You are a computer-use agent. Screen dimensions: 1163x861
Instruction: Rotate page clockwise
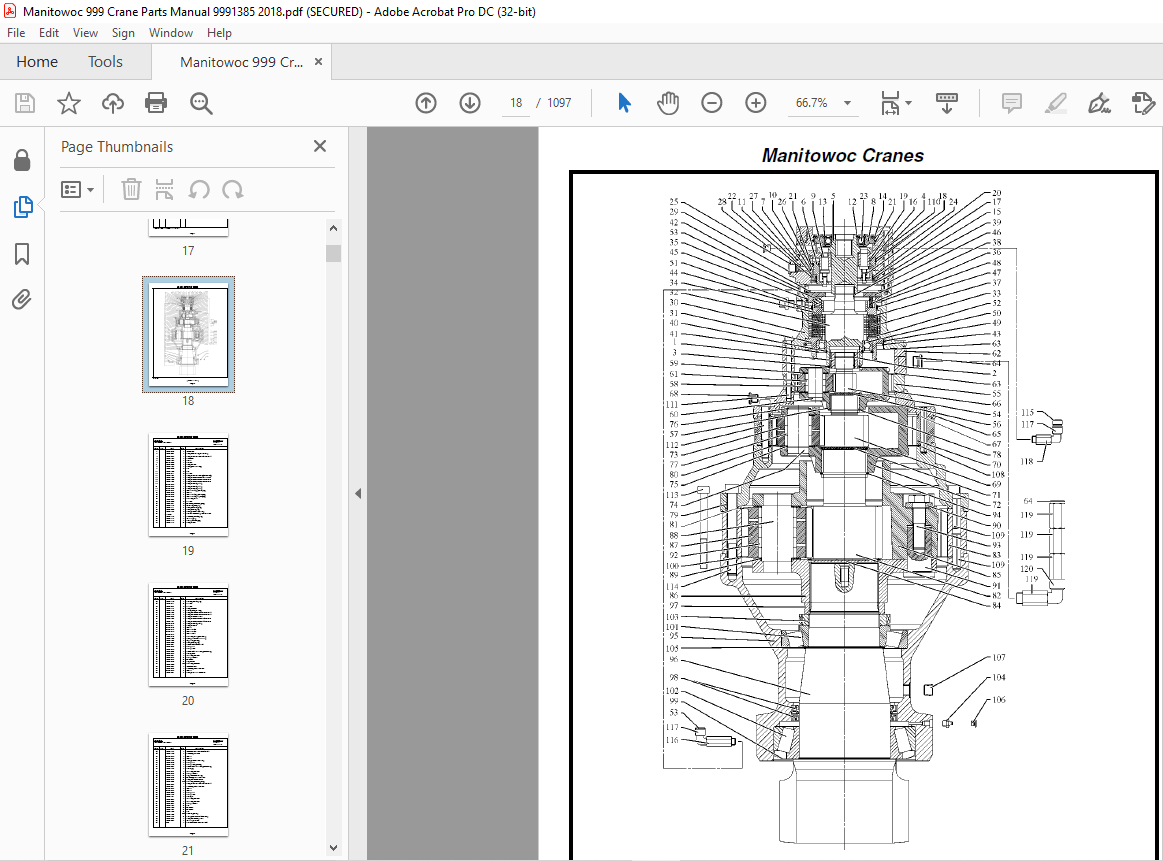tap(233, 190)
